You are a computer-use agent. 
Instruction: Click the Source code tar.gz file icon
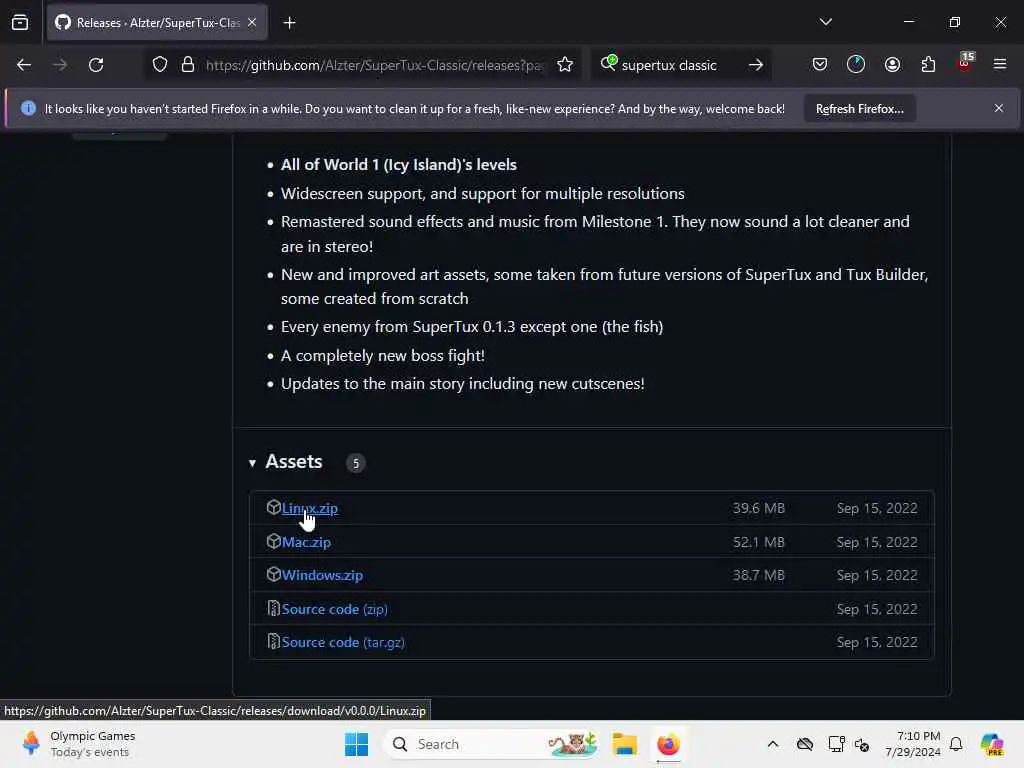click(x=274, y=642)
